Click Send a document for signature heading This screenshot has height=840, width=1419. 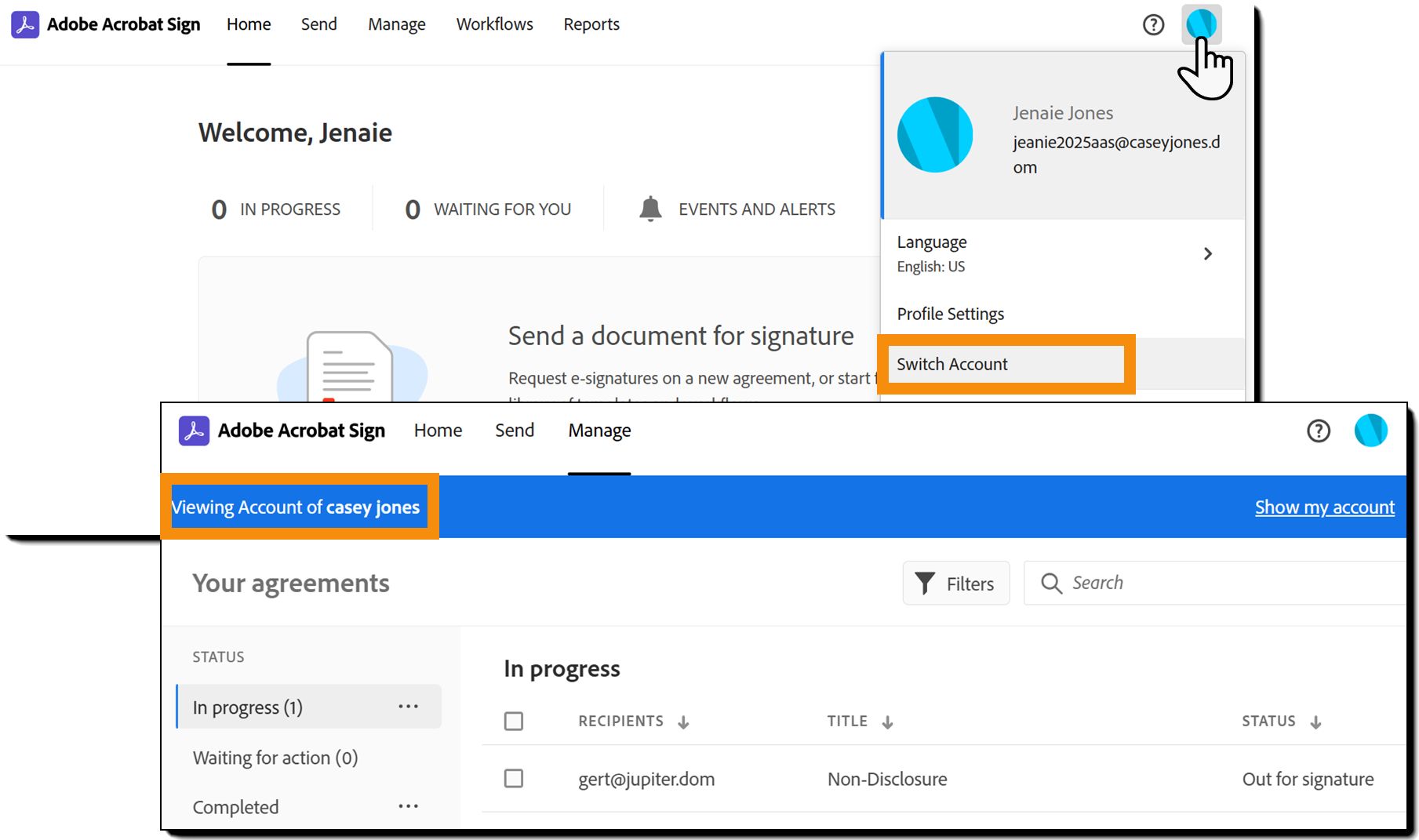(681, 336)
